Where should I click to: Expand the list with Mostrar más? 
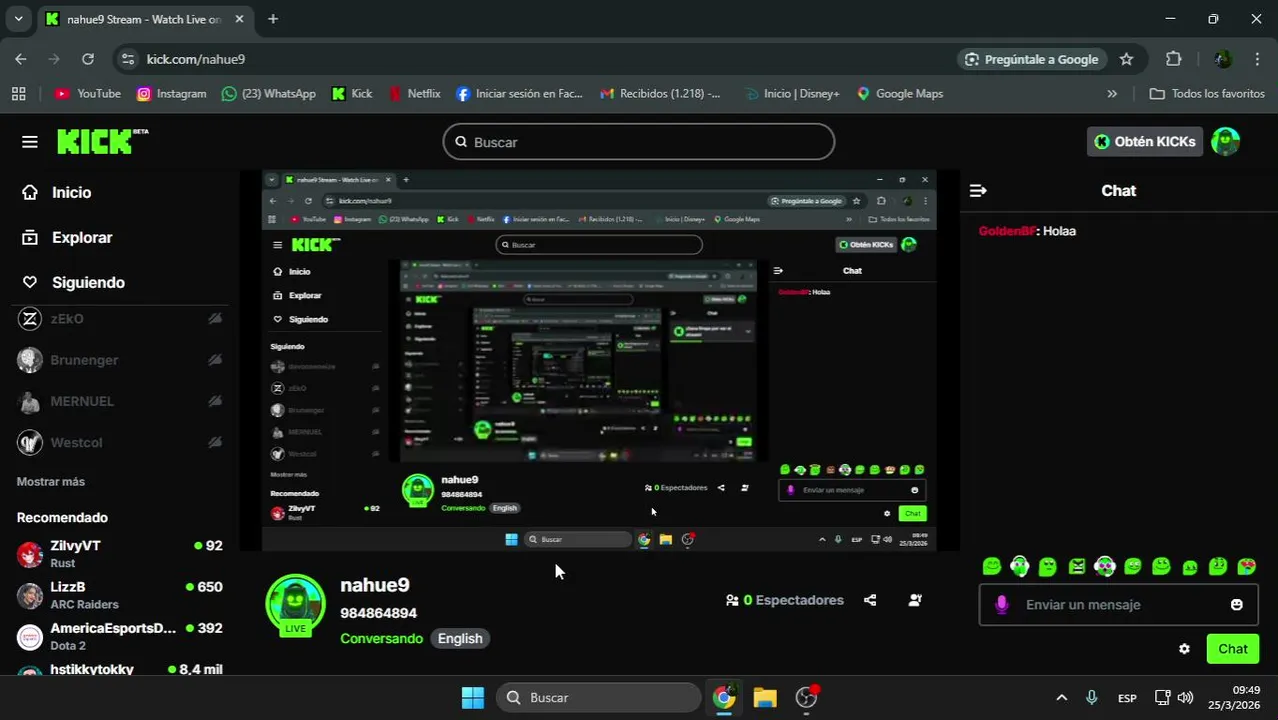pos(51,481)
